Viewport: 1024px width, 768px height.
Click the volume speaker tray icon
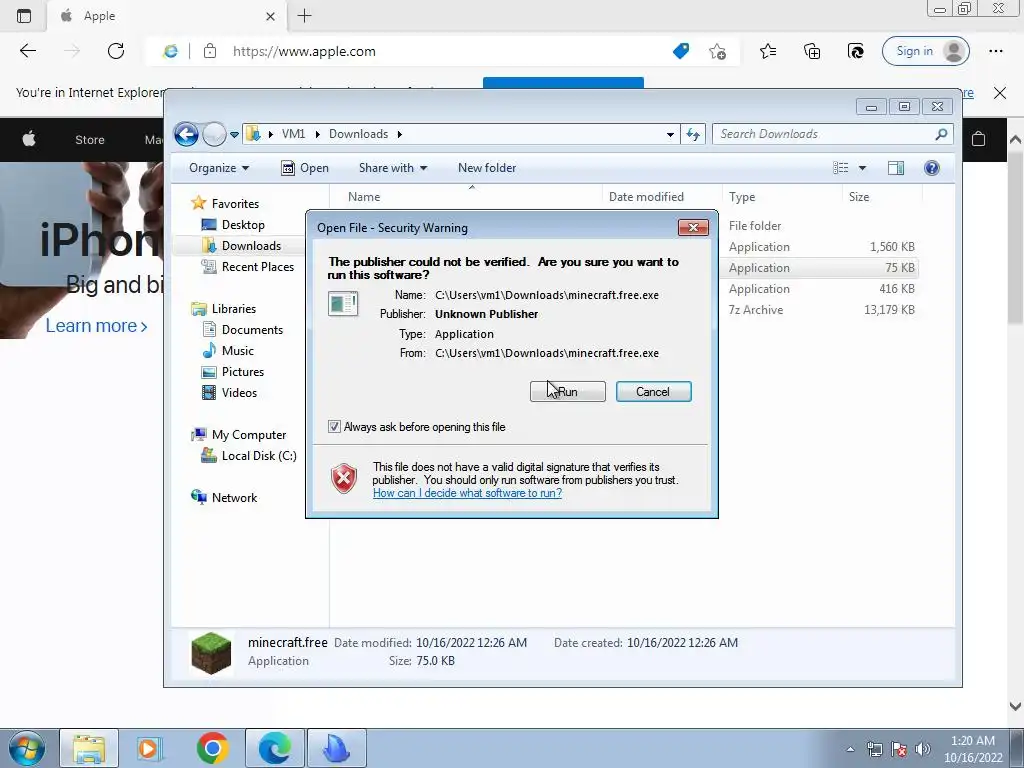pyautogui.click(x=923, y=749)
